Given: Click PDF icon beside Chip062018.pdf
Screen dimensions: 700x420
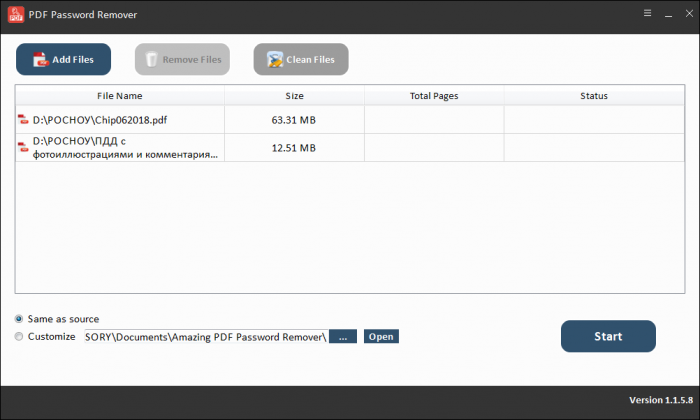Looking at the screenshot, I should click(23, 120).
